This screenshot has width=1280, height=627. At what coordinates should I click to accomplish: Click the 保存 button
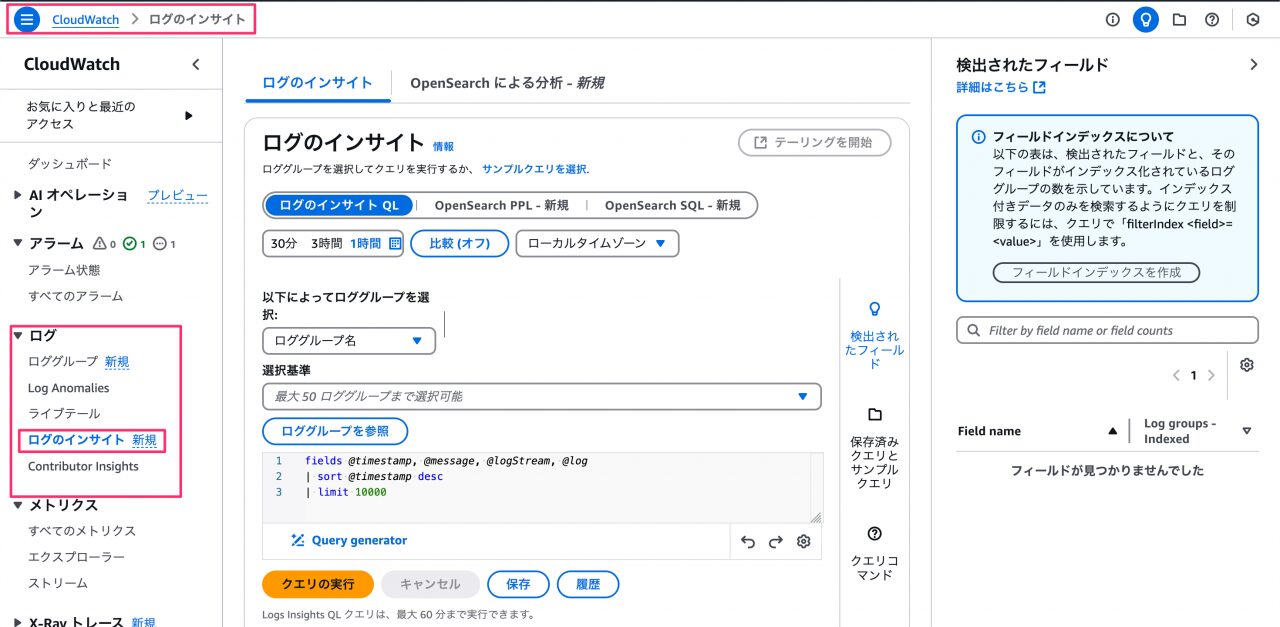518,585
